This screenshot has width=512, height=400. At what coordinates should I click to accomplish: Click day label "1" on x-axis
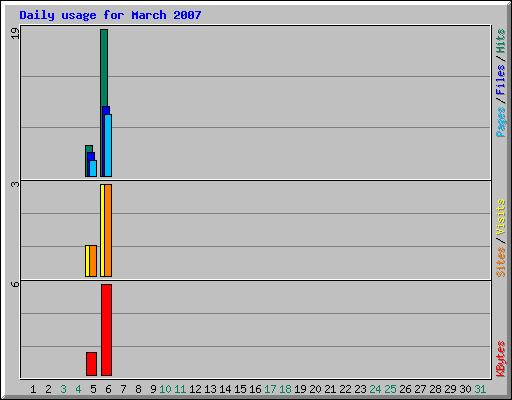point(33,389)
